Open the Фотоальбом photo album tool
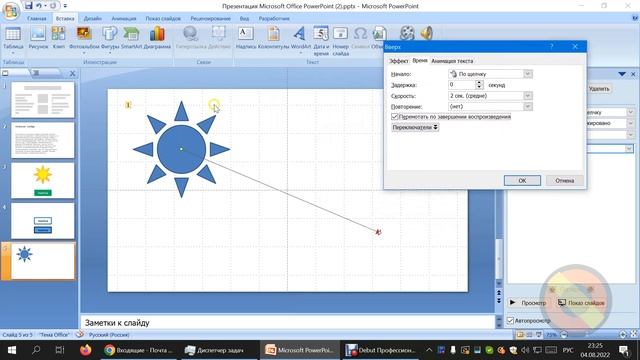 (x=84, y=40)
